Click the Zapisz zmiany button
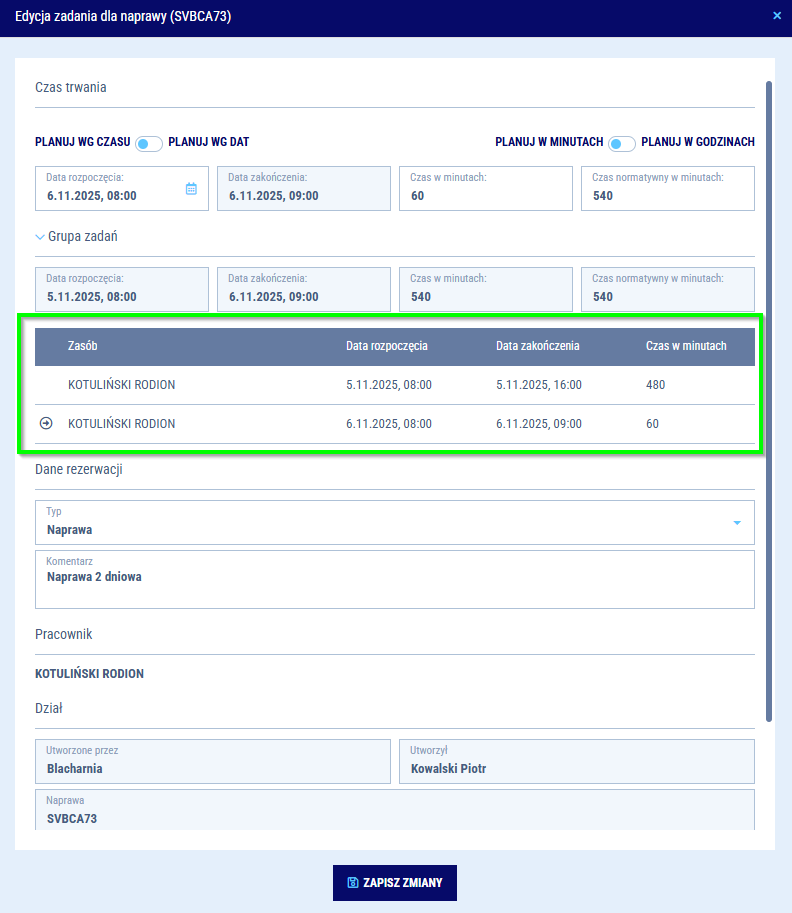 [395, 883]
